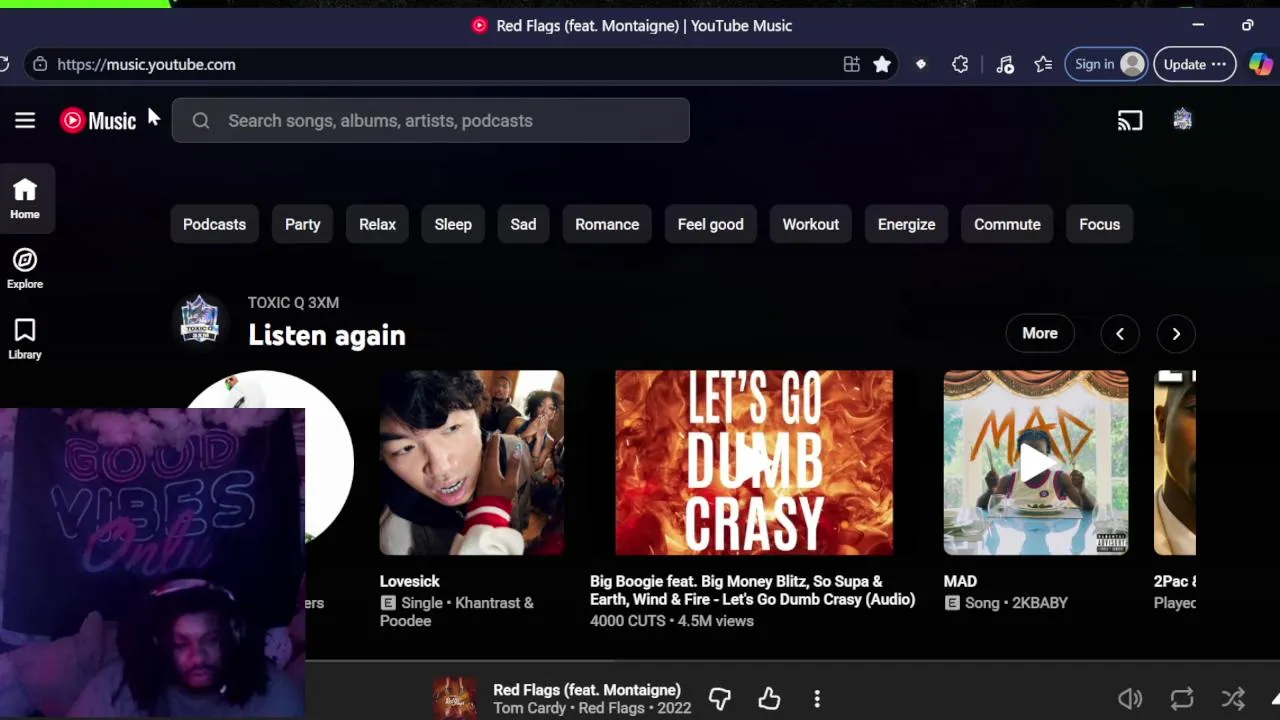
Task: Click the diamond-shaped browser toolbar icon
Action: pos(921,64)
